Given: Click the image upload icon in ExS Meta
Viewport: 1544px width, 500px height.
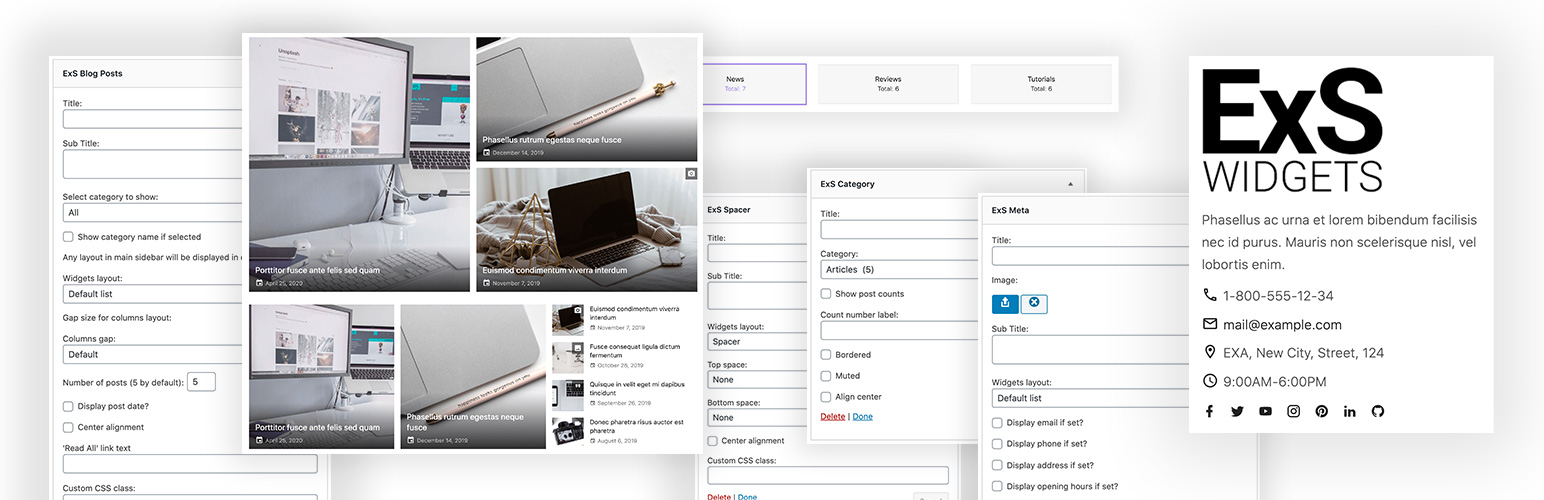Looking at the screenshot, I should 1005,303.
